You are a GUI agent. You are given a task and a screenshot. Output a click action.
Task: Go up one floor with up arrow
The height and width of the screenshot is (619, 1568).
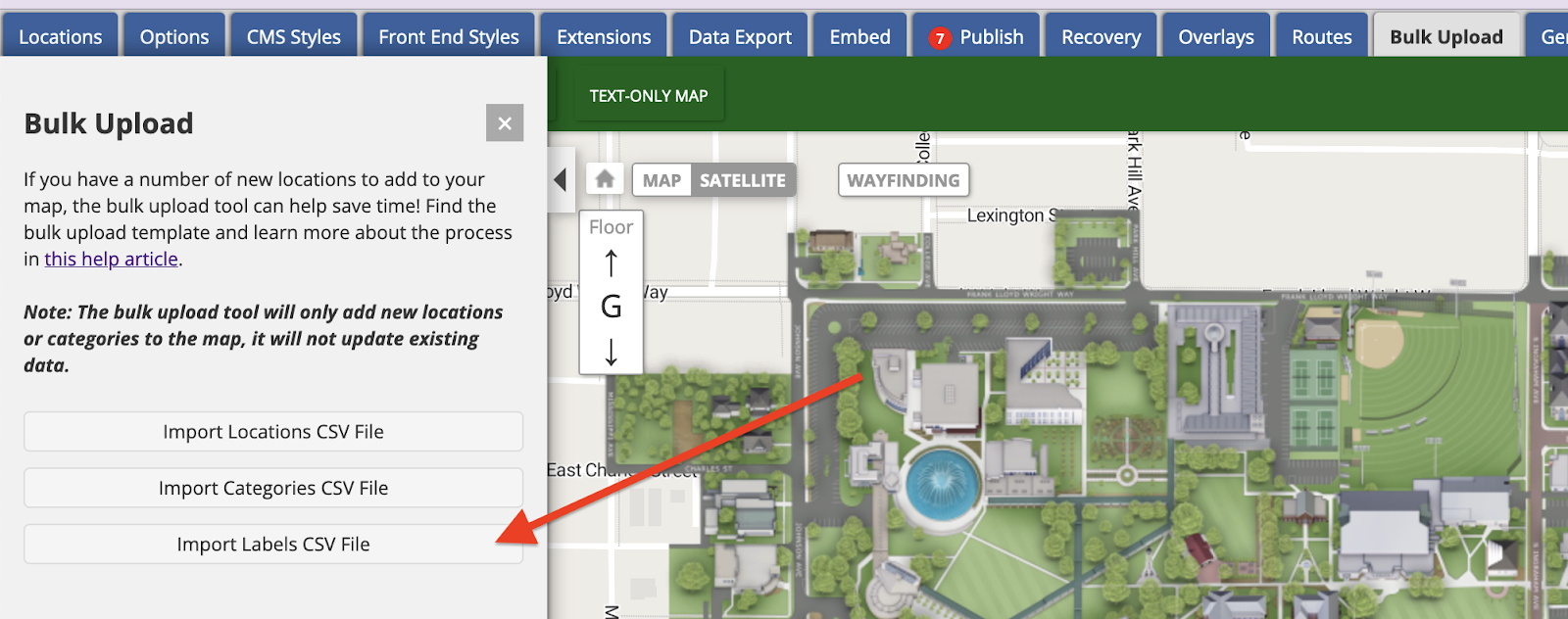(x=611, y=262)
